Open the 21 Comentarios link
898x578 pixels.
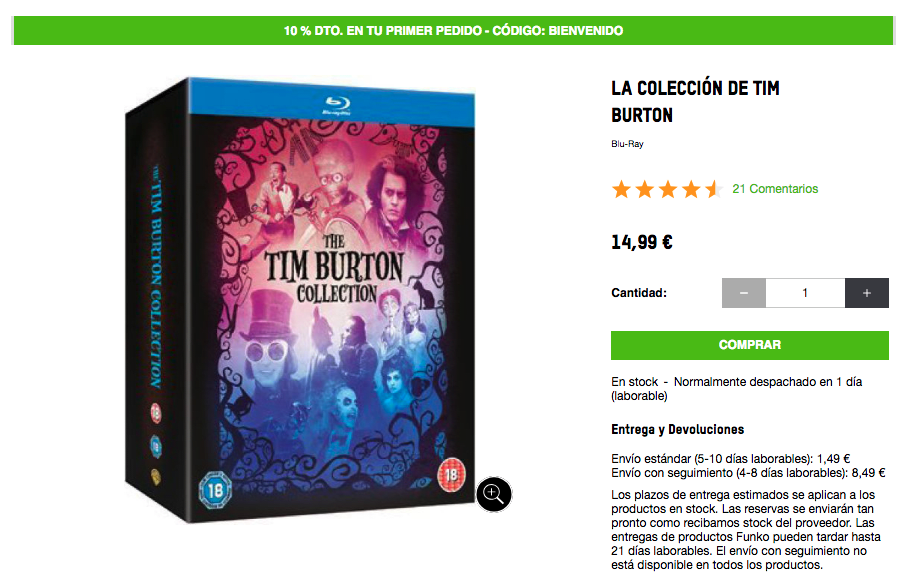click(x=775, y=188)
